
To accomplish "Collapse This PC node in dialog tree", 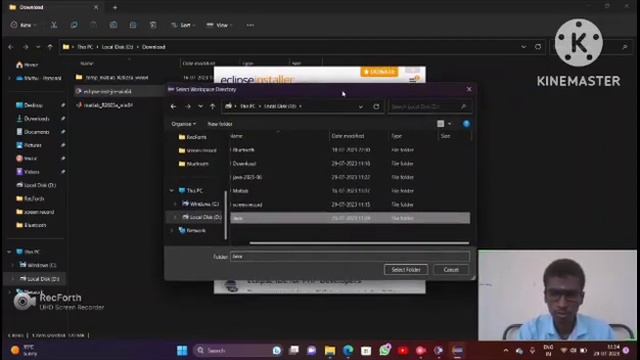I will (172, 190).
